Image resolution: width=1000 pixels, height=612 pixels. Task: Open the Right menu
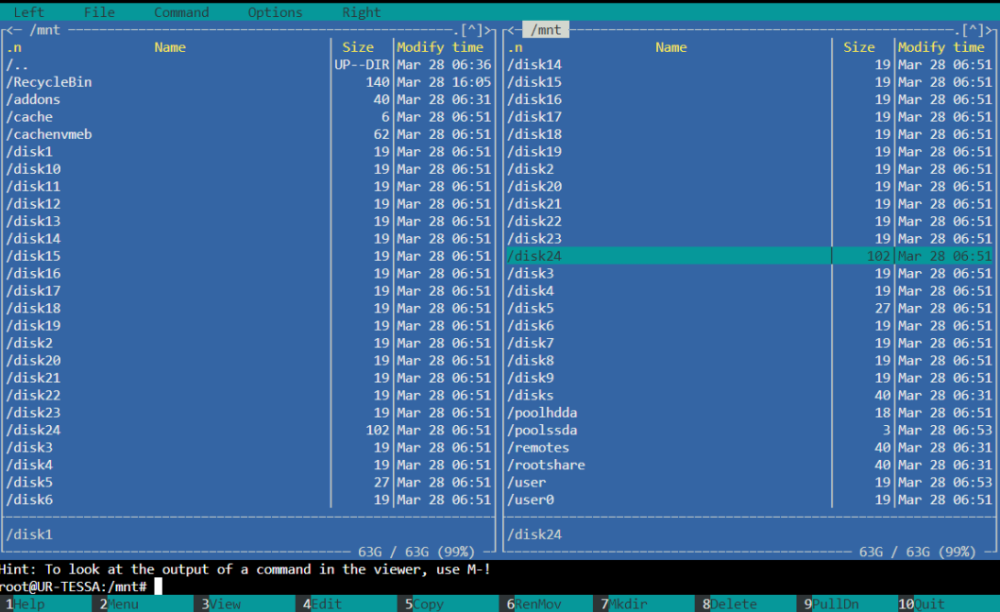coord(361,12)
